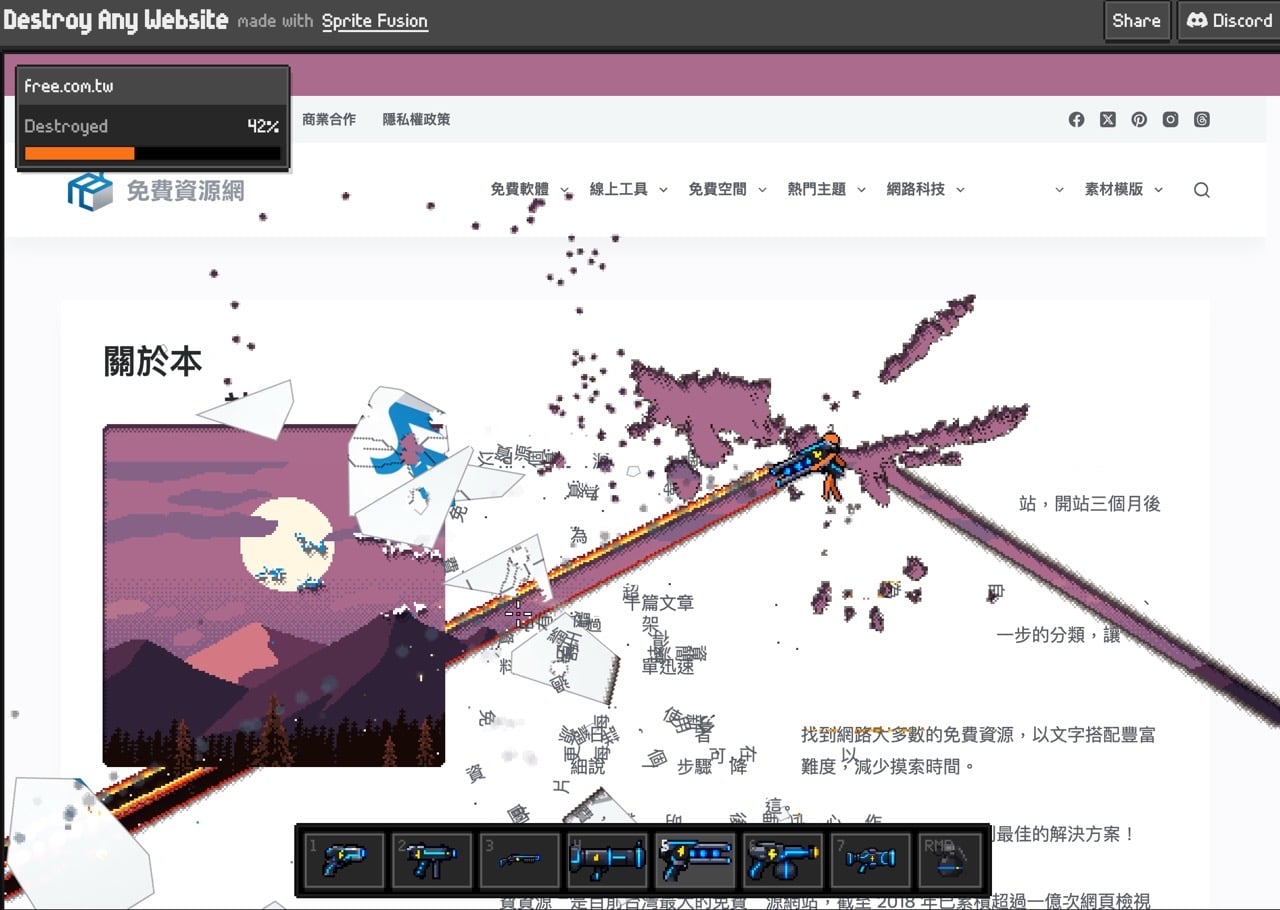Open the 免費空間 menu
This screenshot has height=910, width=1280.
717,189
